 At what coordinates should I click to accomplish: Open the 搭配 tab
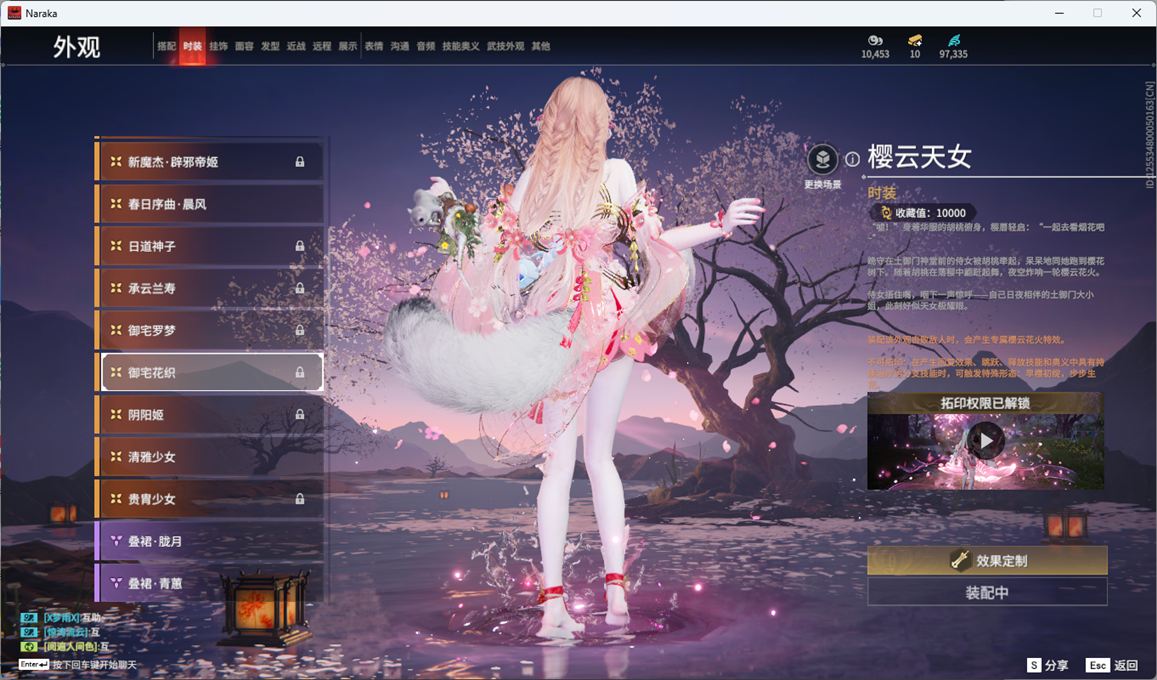point(166,46)
